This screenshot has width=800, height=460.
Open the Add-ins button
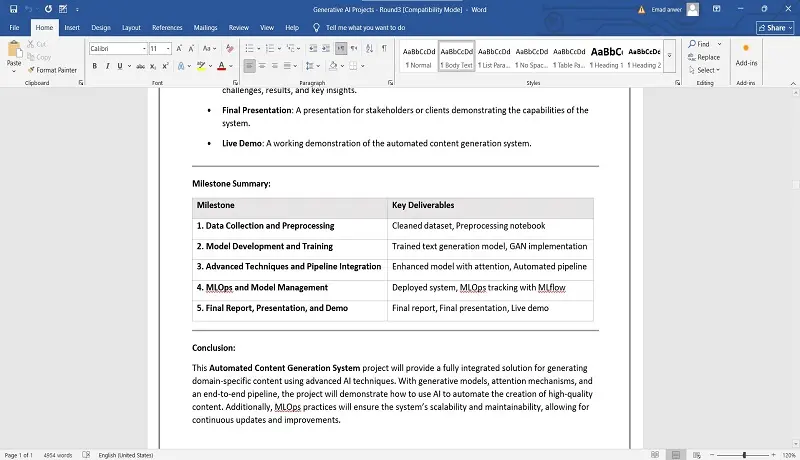(746, 55)
